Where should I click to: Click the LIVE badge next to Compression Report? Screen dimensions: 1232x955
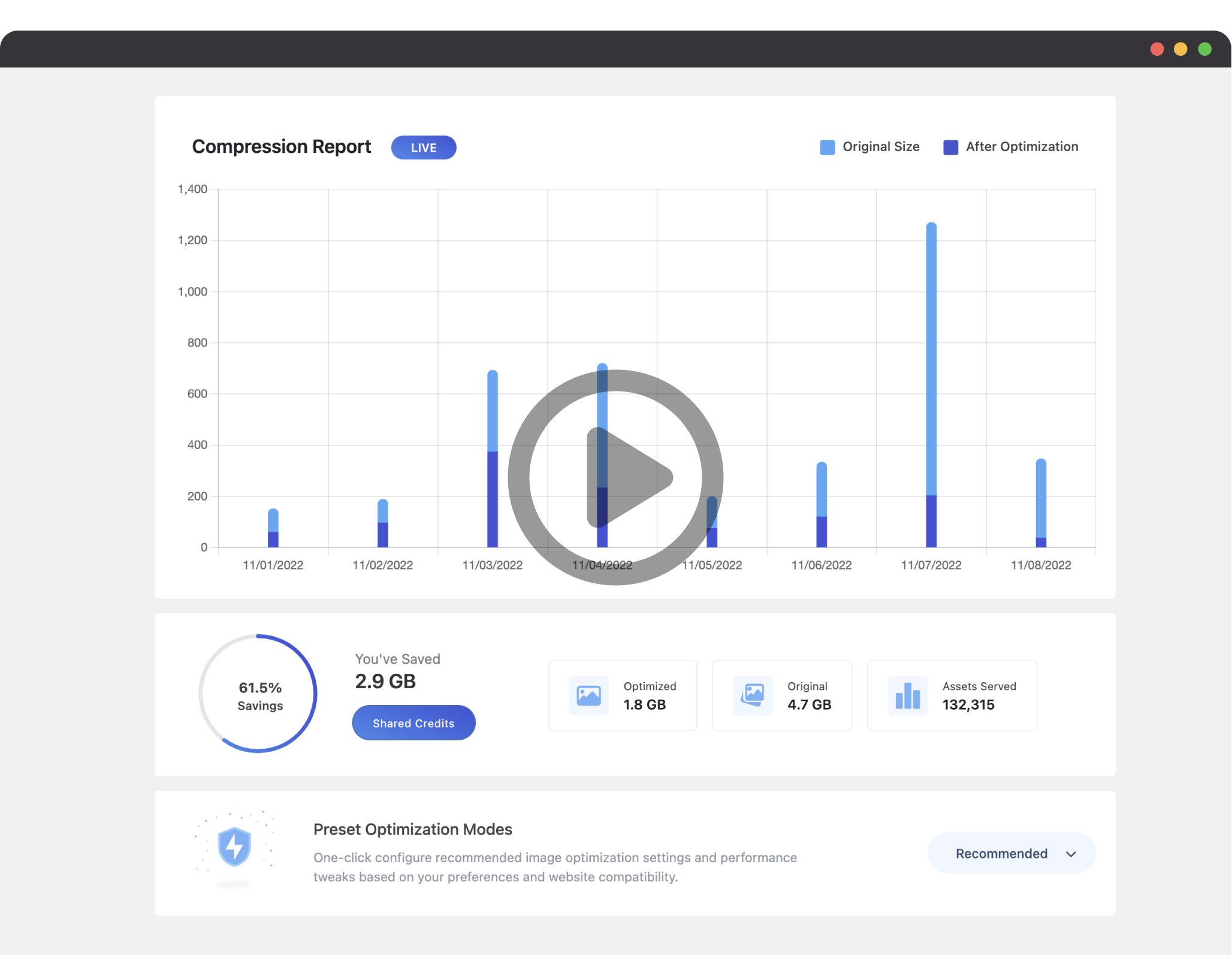(x=424, y=147)
